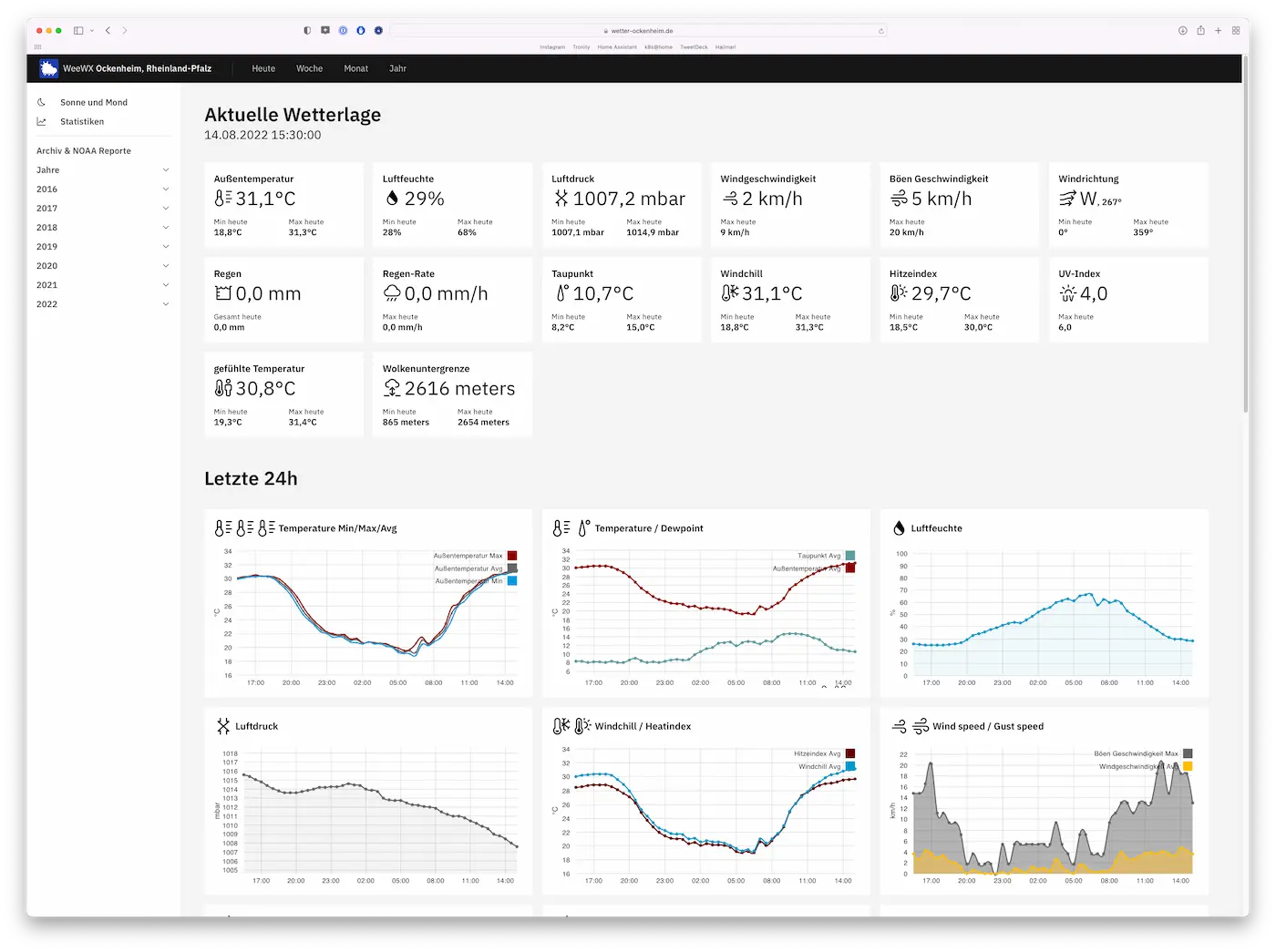Image resolution: width=1276 pixels, height=952 pixels.
Task: Expand the Jahre section chevron
Action: 166,170
